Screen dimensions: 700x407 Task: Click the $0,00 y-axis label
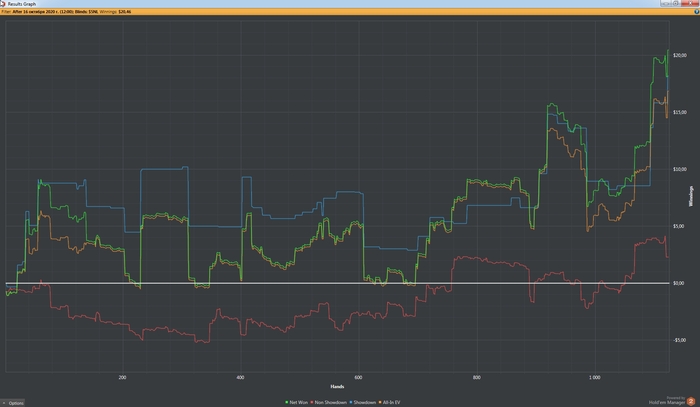(679, 283)
